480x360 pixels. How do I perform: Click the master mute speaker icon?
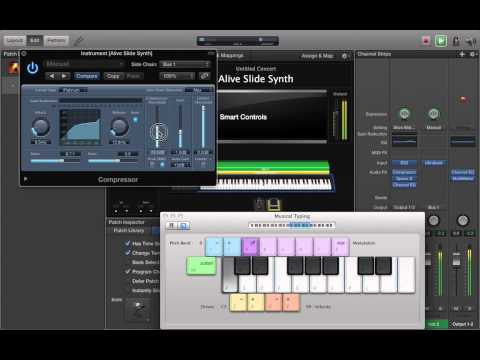tap(471, 41)
